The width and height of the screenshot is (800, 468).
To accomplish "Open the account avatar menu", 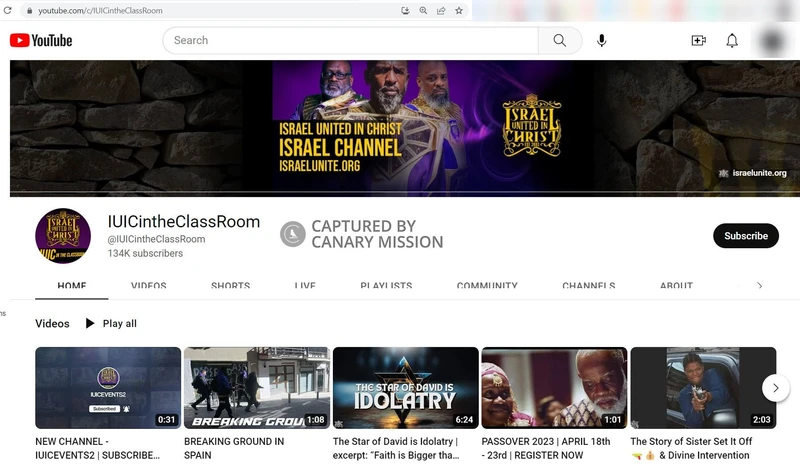I will pos(772,41).
